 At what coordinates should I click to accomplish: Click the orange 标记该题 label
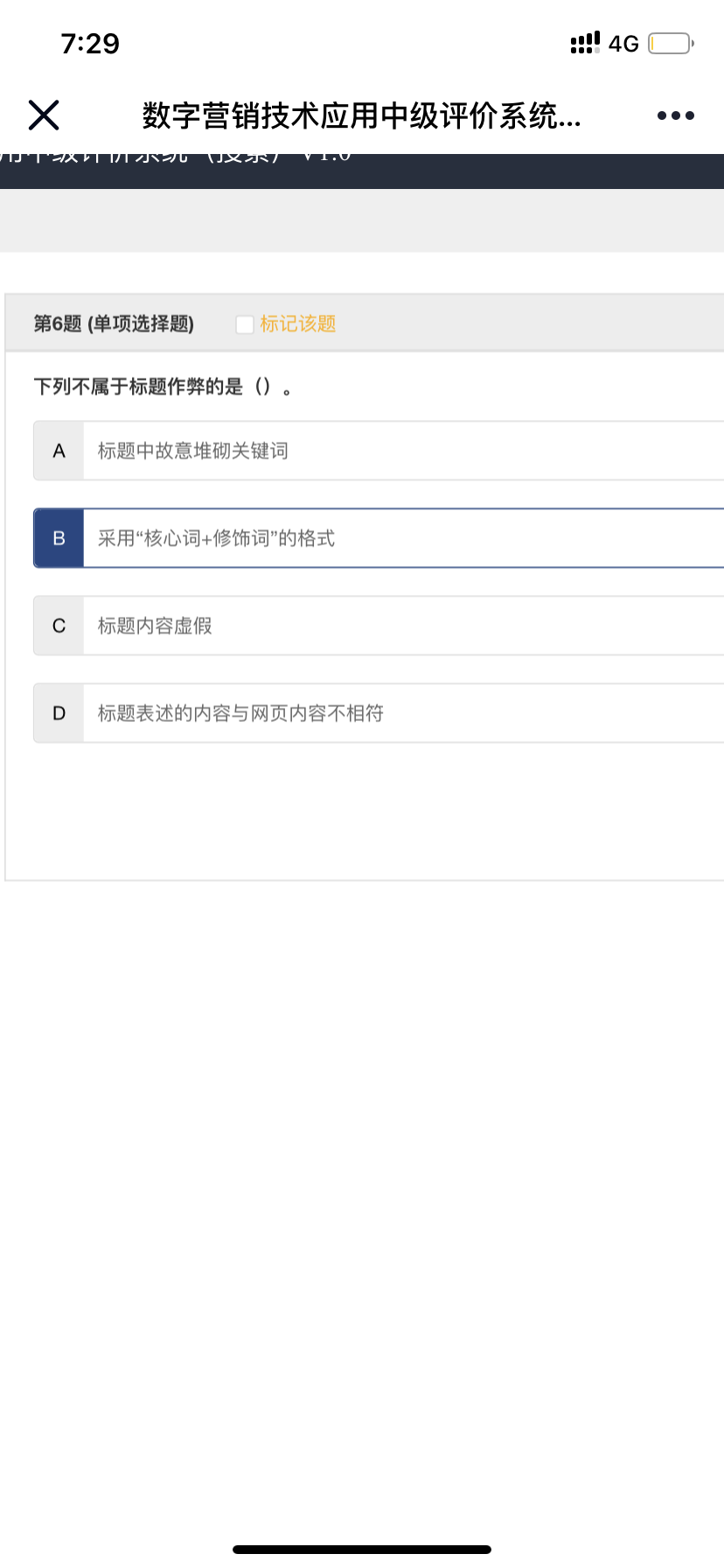point(298,324)
